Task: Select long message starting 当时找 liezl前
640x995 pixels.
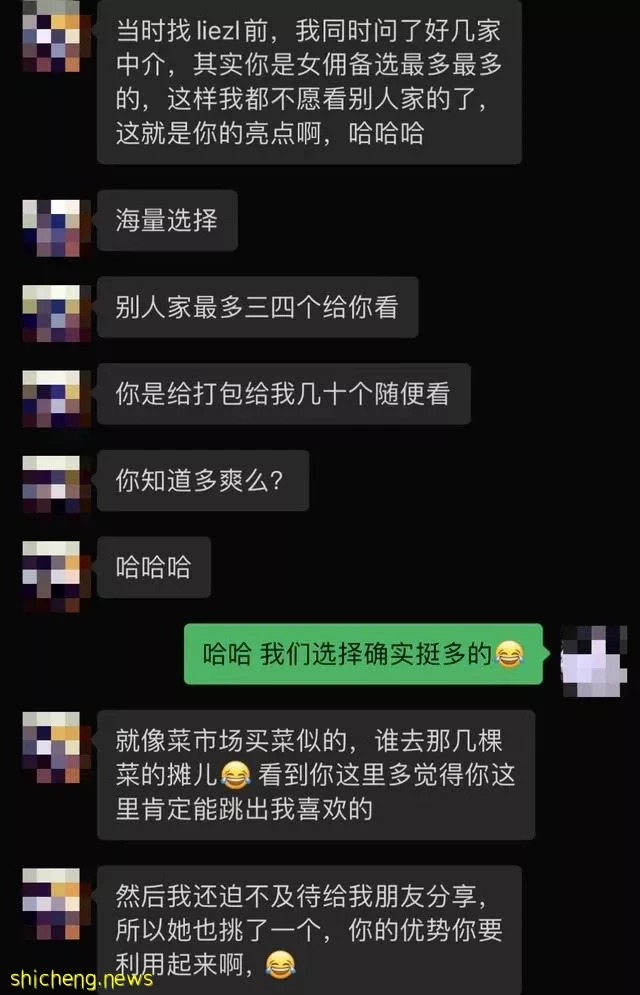Action: click(310, 82)
